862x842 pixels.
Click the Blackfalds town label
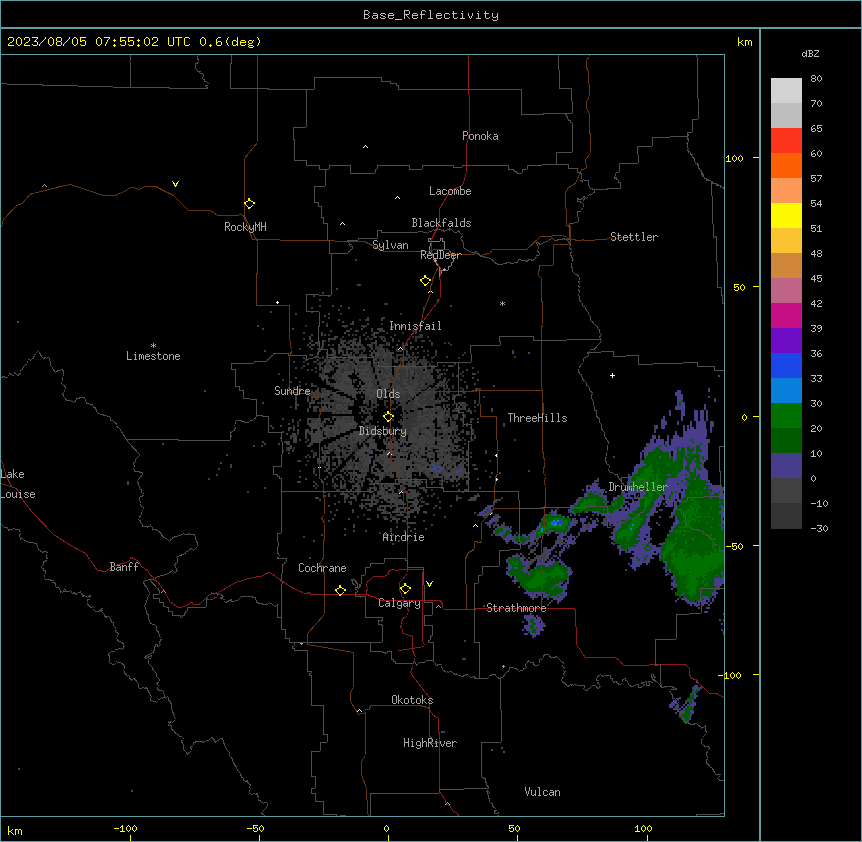click(441, 223)
